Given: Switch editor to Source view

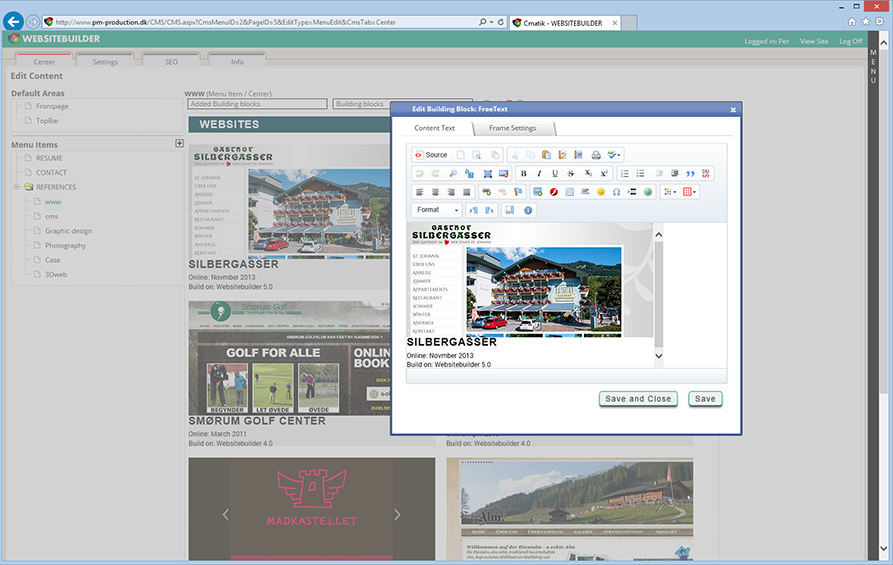Looking at the screenshot, I should click(431, 155).
